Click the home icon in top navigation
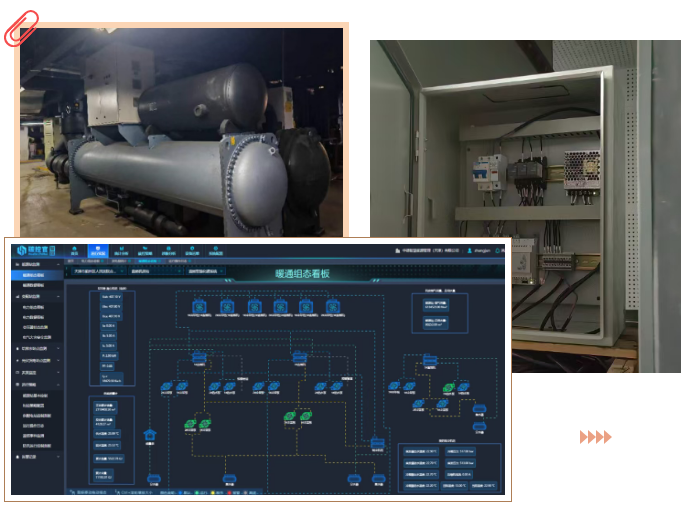This screenshot has width=690, height=510. pos(73,250)
